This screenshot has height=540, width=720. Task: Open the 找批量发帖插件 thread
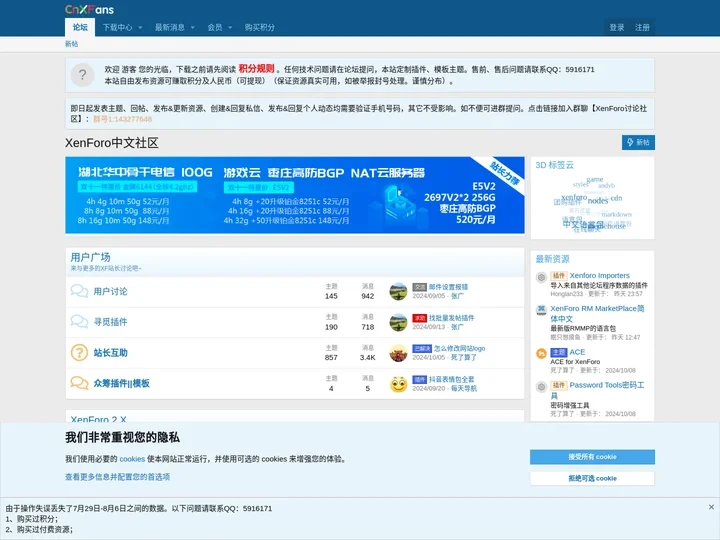point(451,318)
